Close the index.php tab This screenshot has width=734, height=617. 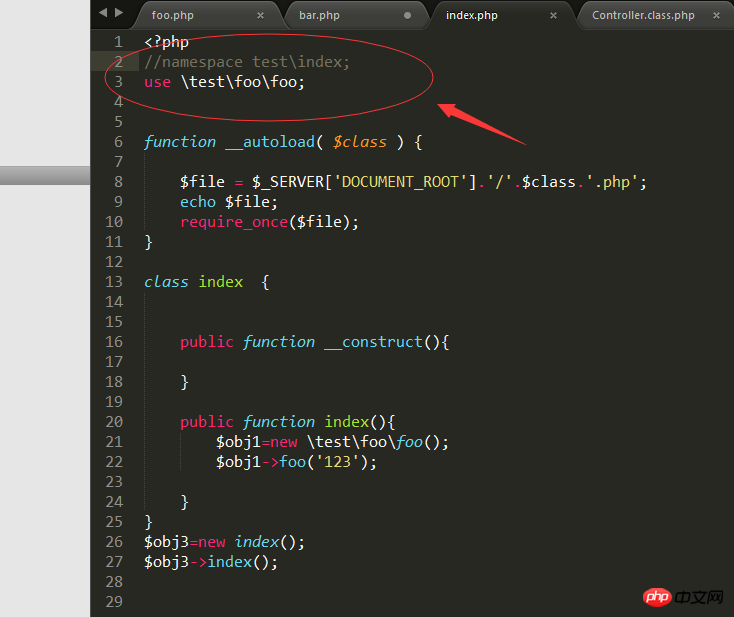(553, 15)
